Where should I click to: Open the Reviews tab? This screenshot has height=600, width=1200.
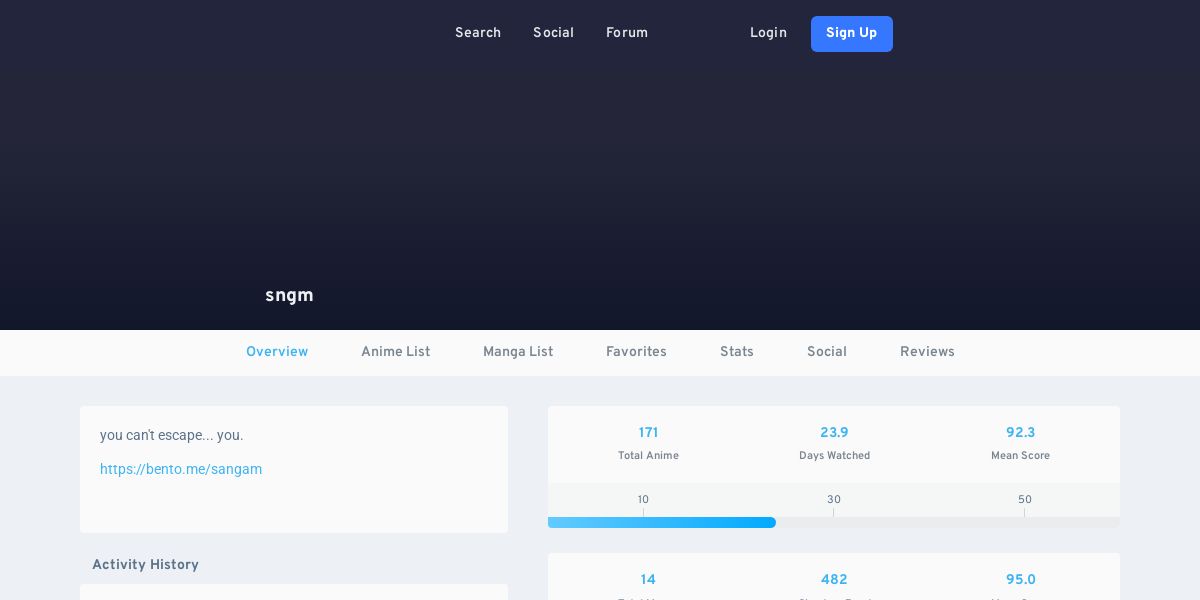[927, 352]
